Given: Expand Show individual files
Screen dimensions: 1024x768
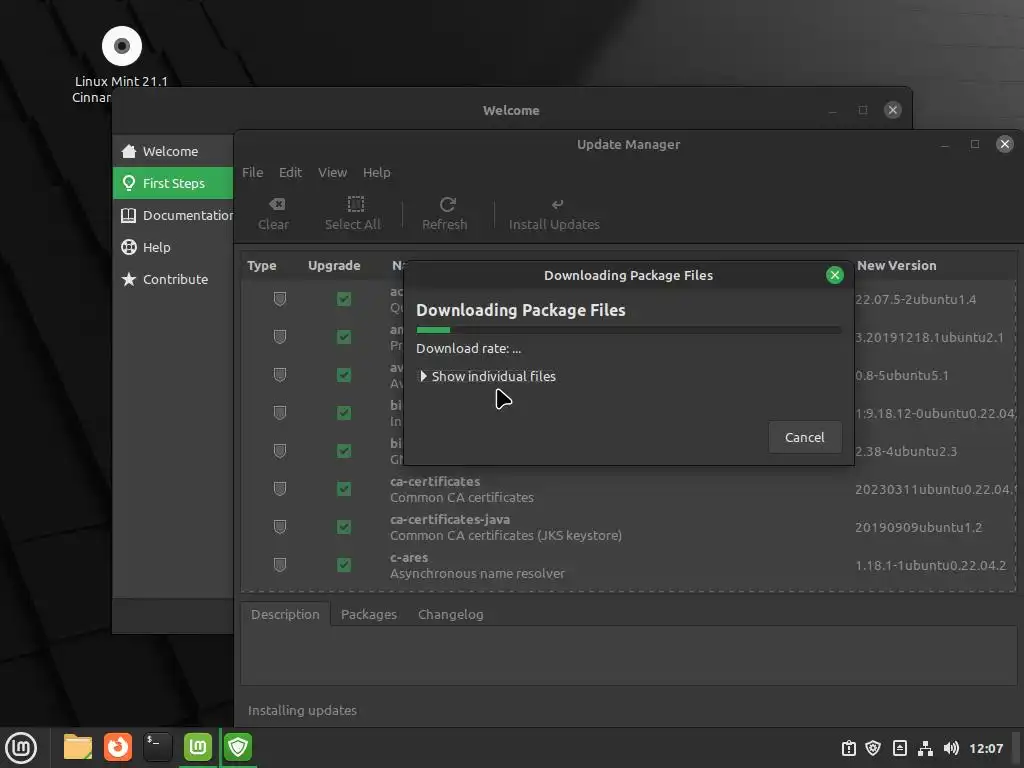Looking at the screenshot, I should point(488,376).
